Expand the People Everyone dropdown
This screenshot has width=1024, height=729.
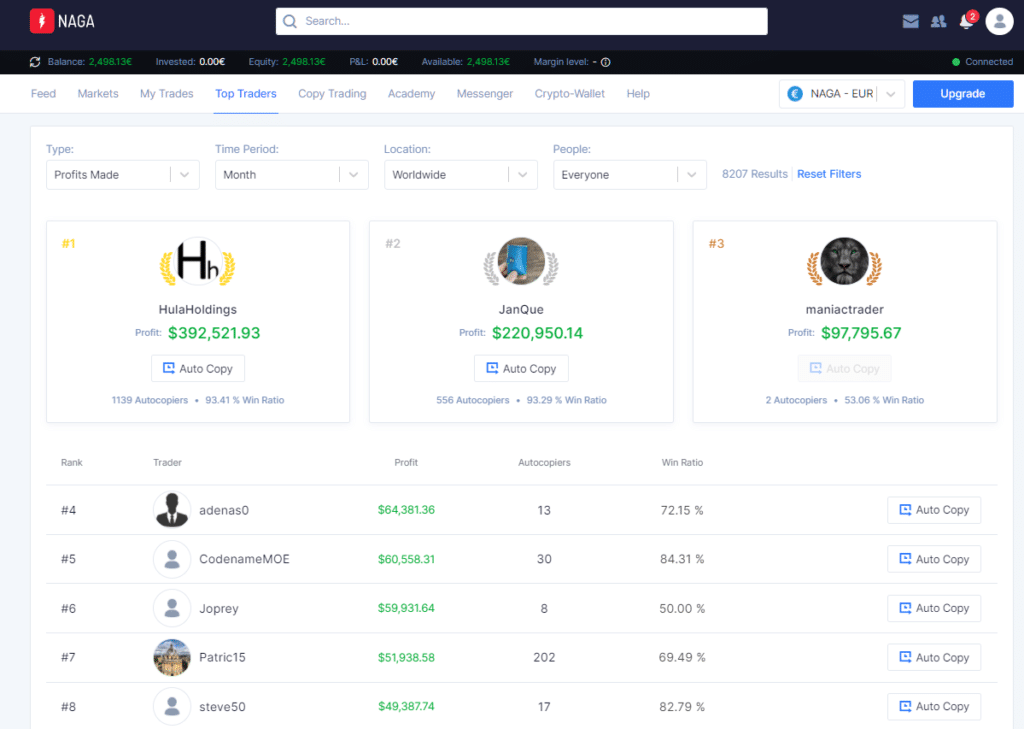[630, 174]
